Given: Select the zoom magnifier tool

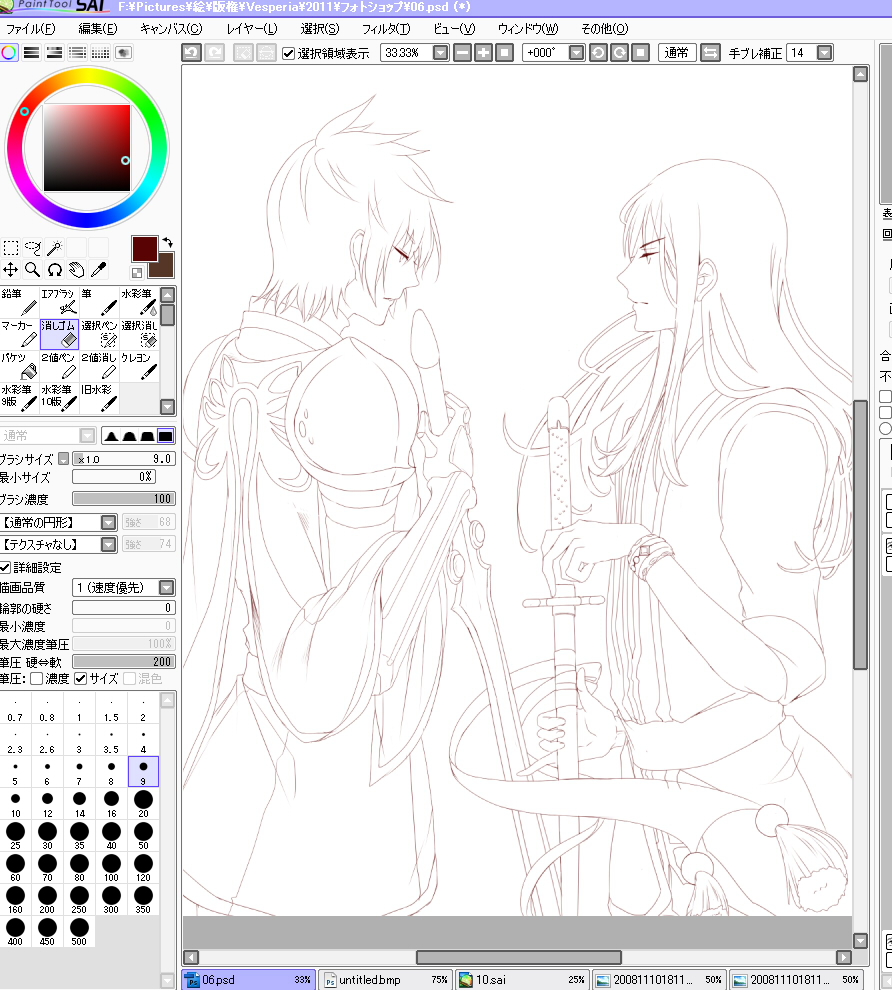Looking at the screenshot, I should click(33, 270).
